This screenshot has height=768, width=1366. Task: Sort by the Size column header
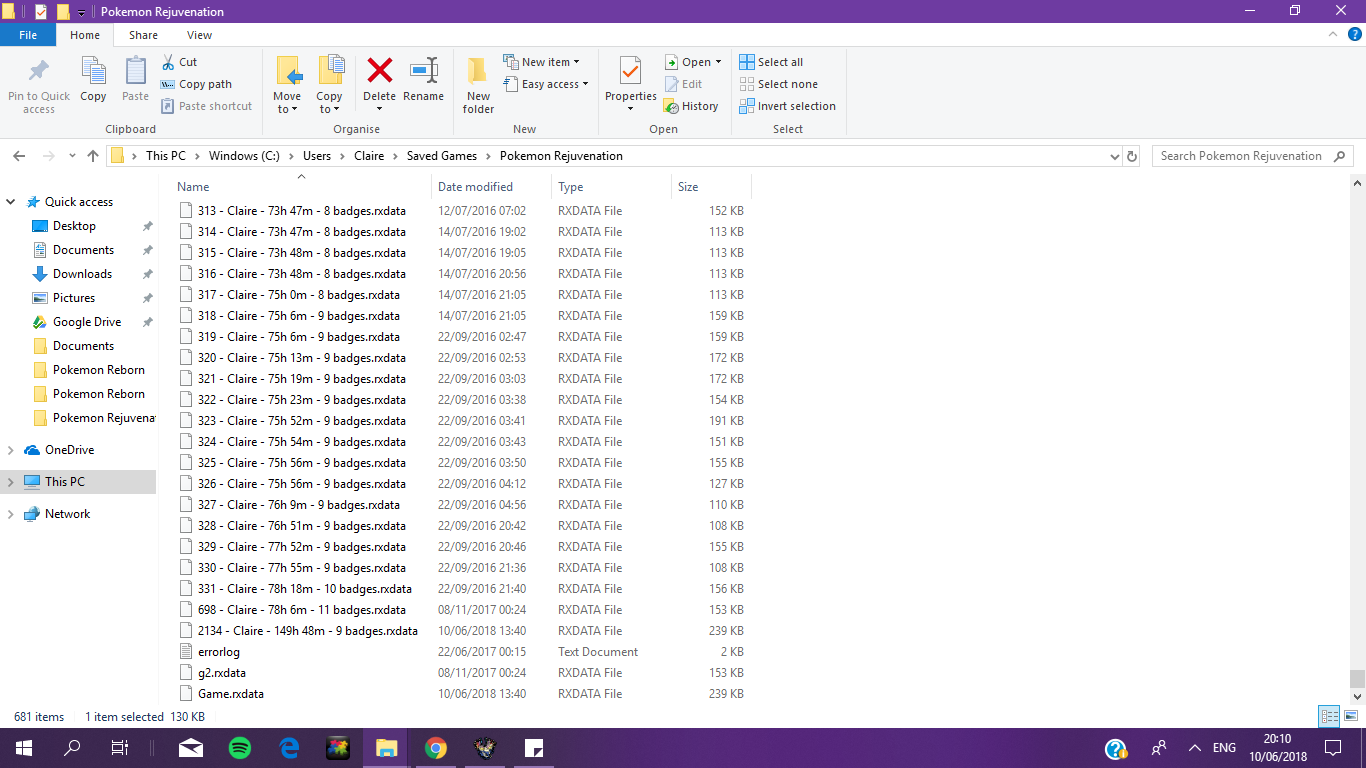[711, 187]
